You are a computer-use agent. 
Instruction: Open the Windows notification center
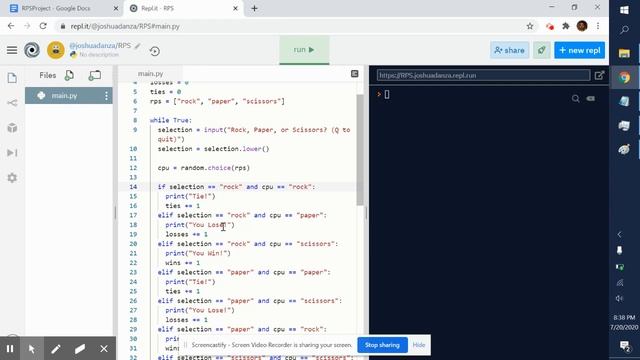click(x=624, y=346)
